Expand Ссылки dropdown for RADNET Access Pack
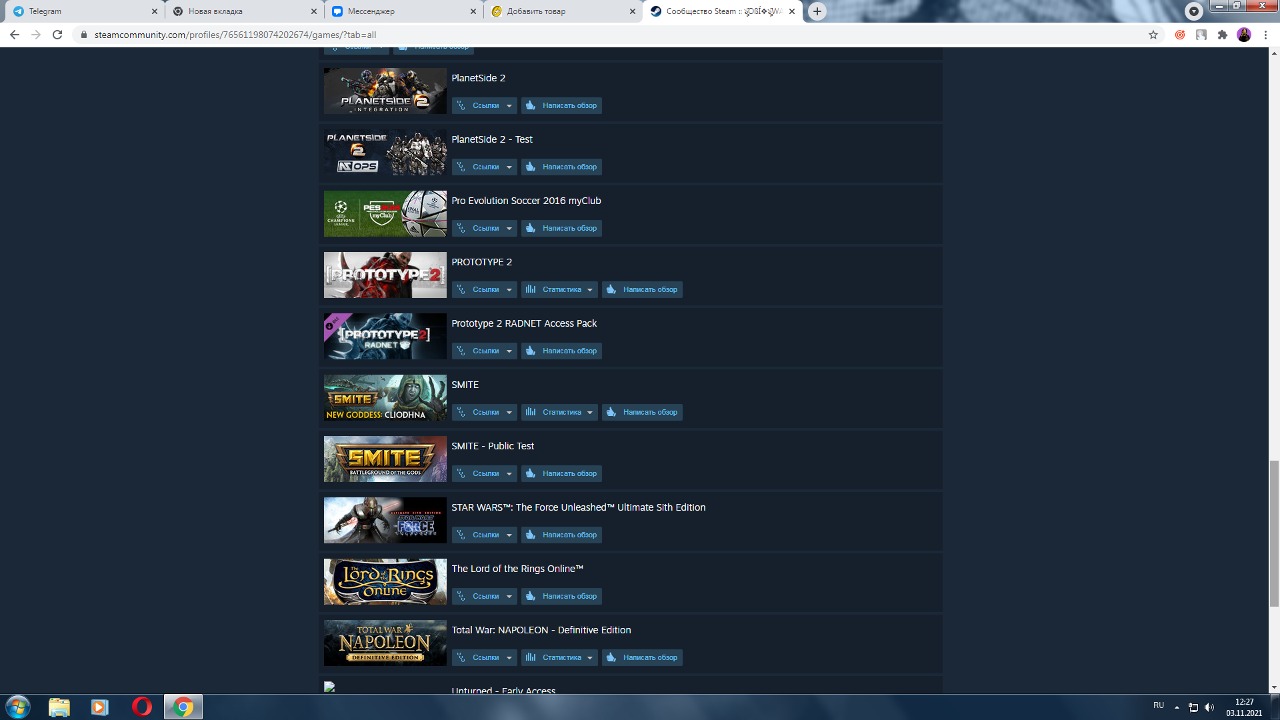The image size is (1280, 720). [484, 351]
